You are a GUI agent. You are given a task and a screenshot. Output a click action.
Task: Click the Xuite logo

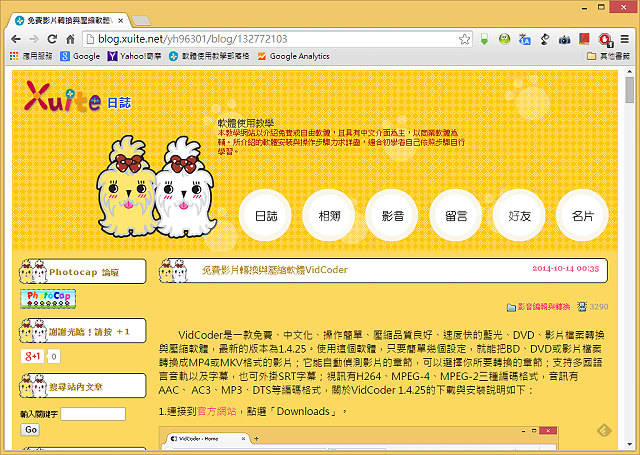click(x=62, y=96)
